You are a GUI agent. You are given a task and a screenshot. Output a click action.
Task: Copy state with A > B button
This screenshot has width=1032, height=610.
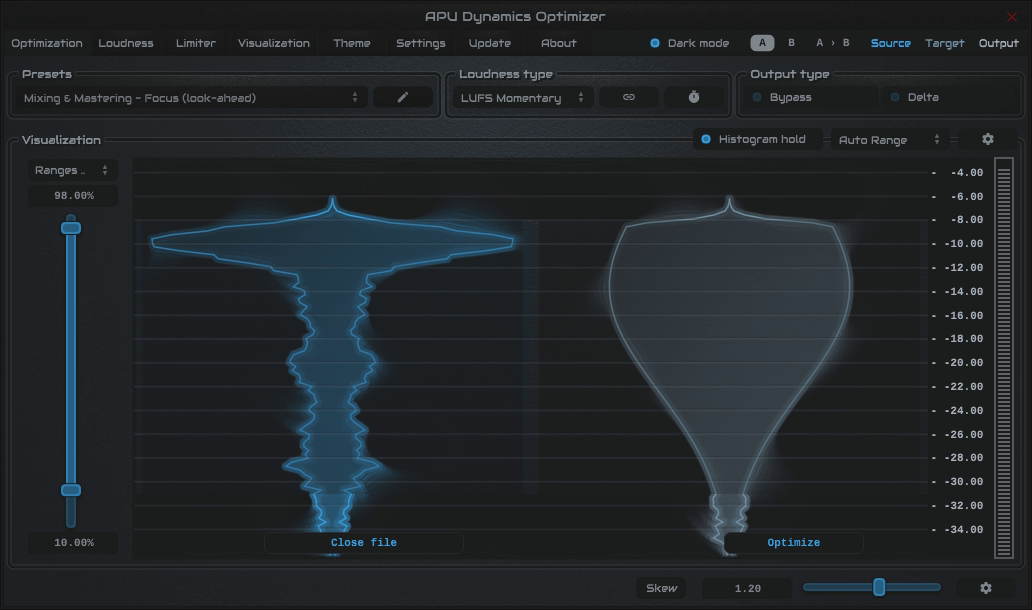pyautogui.click(x=832, y=43)
